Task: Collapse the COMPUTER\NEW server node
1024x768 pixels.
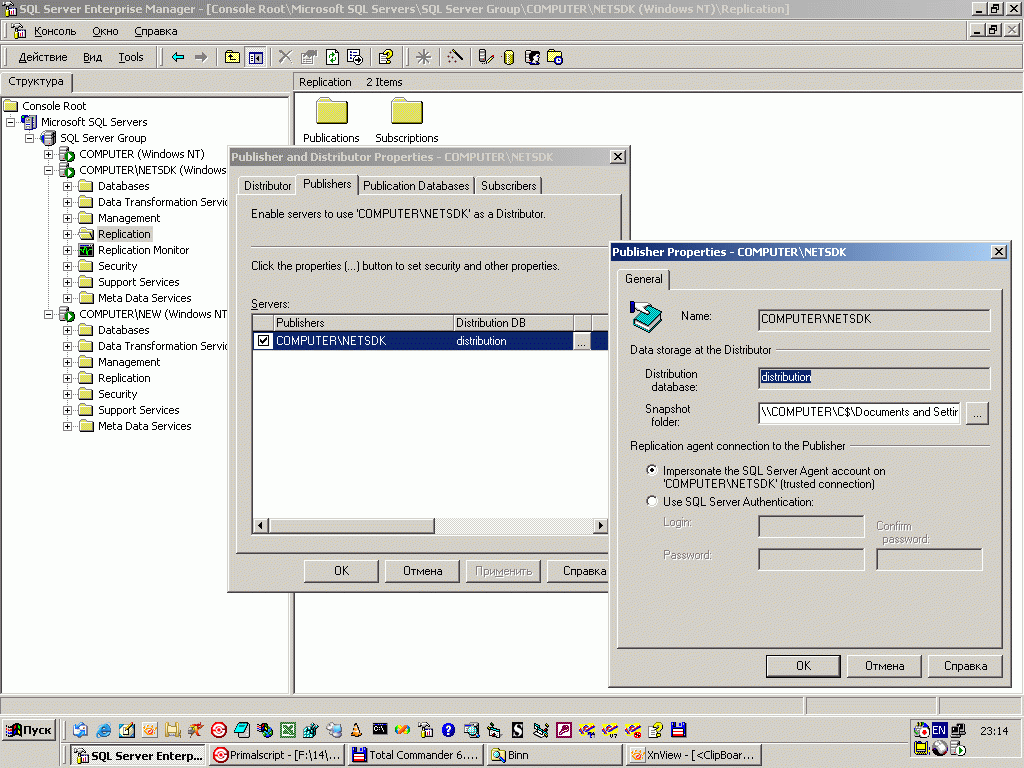Action: [48, 315]
